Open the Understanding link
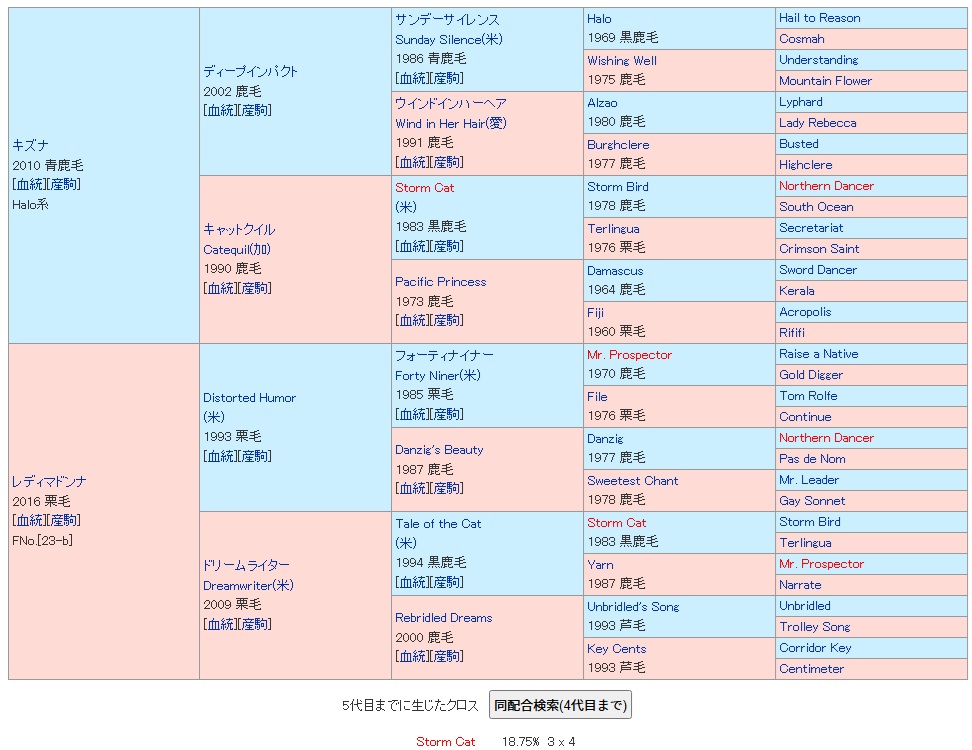The width and height of the screenshot is (972, 750). click(x=818, y=60)
